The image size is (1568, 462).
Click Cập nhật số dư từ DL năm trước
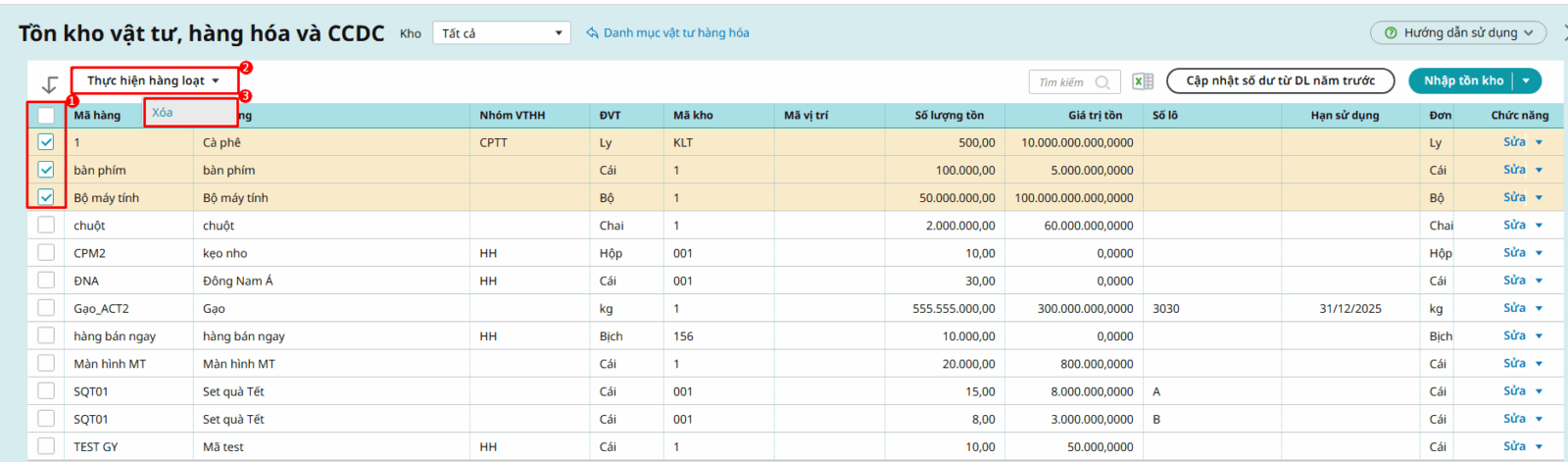1280,80
